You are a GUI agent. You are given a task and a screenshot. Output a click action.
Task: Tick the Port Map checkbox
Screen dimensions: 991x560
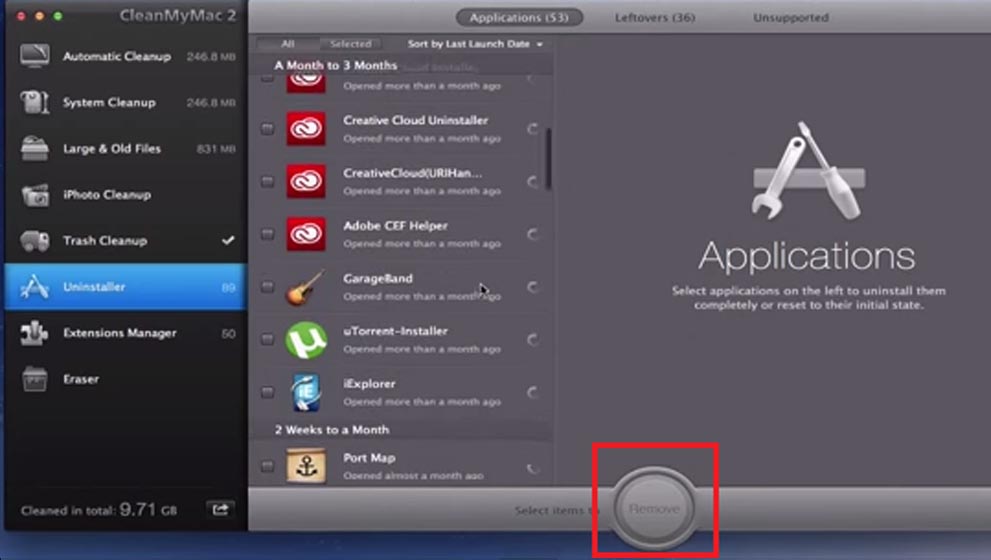(x=267, y=466)
